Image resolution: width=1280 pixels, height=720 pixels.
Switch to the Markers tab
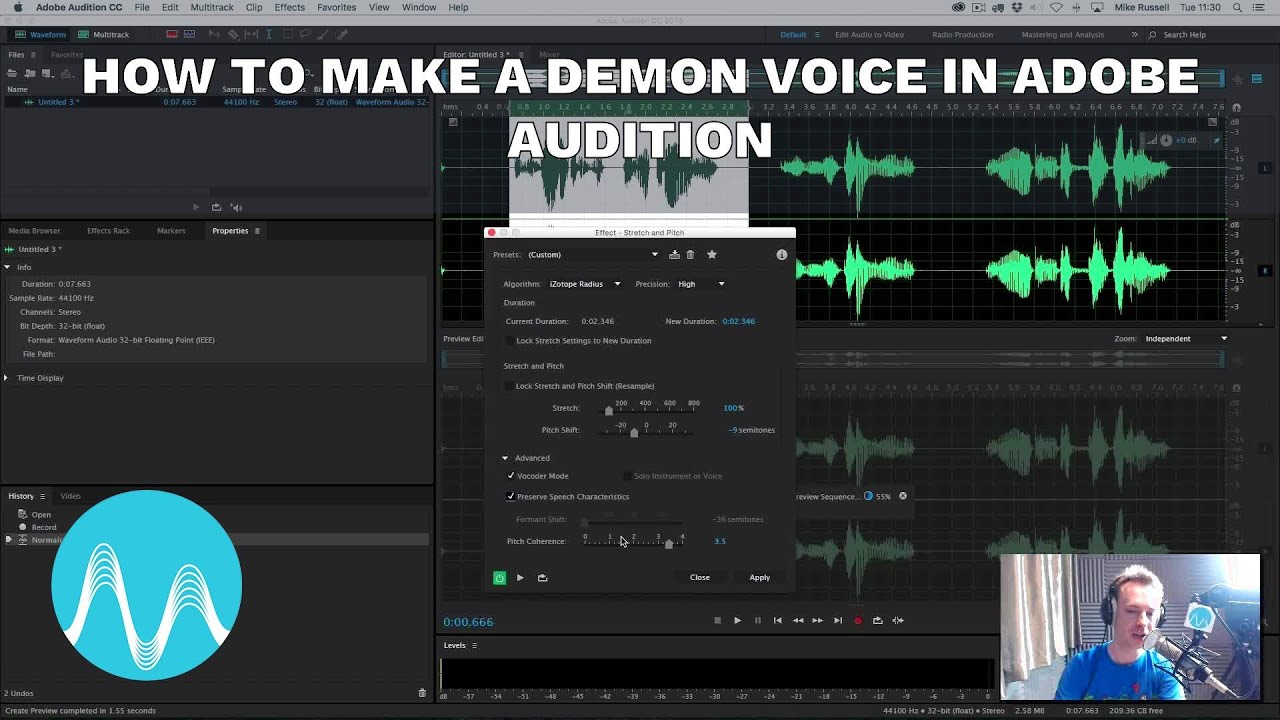171,231
